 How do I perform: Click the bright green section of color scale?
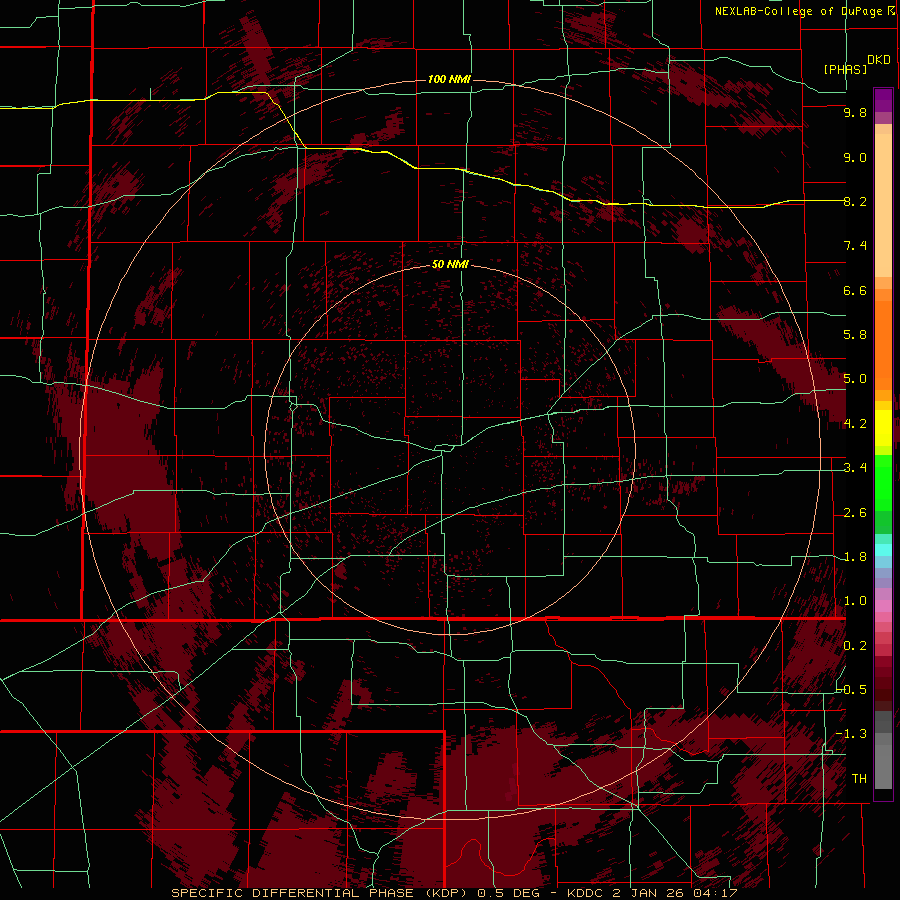(x=883, y=482)
